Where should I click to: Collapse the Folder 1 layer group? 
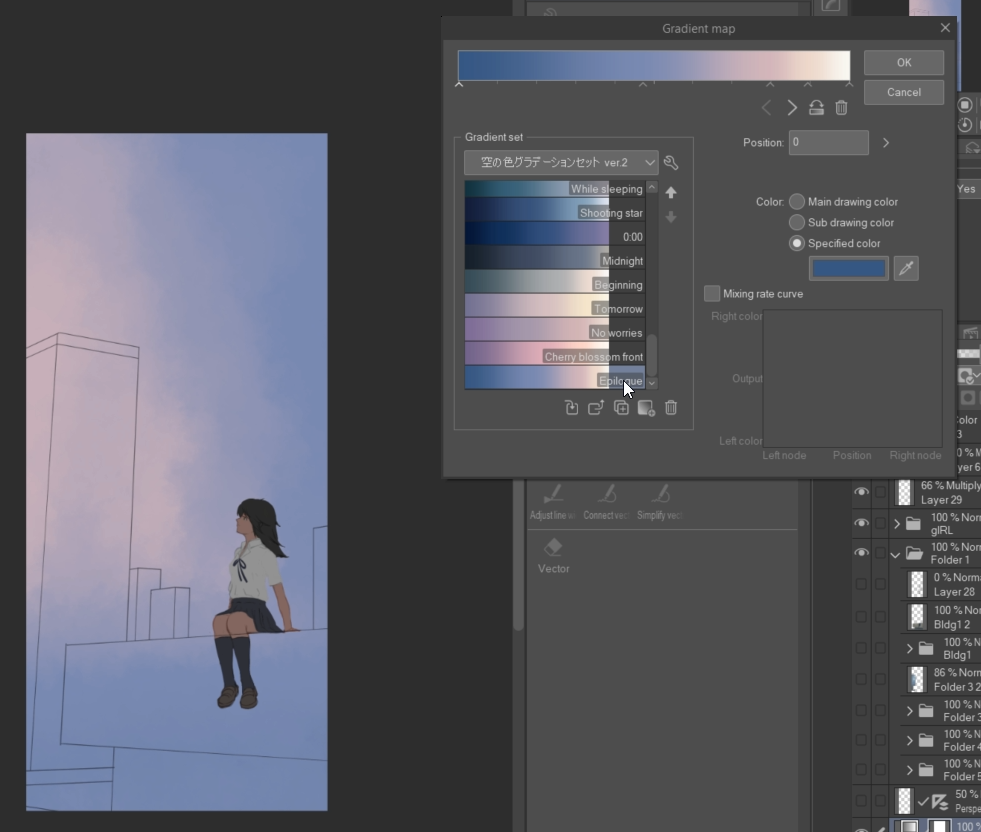point(895,554)
